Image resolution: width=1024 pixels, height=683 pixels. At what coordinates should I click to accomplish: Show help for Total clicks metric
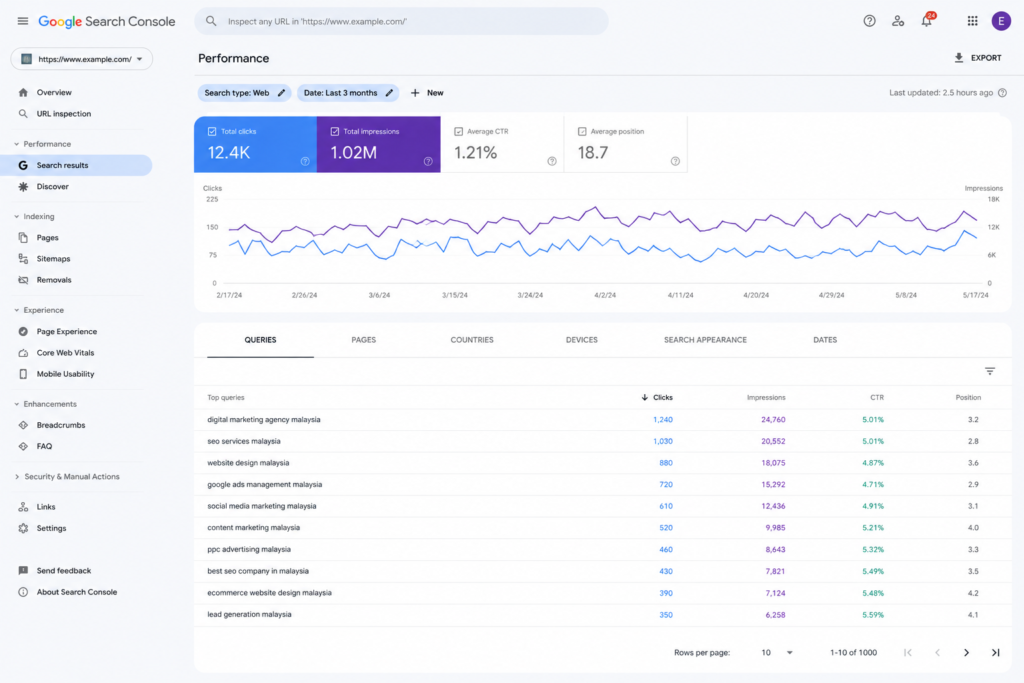pos(305,161)
